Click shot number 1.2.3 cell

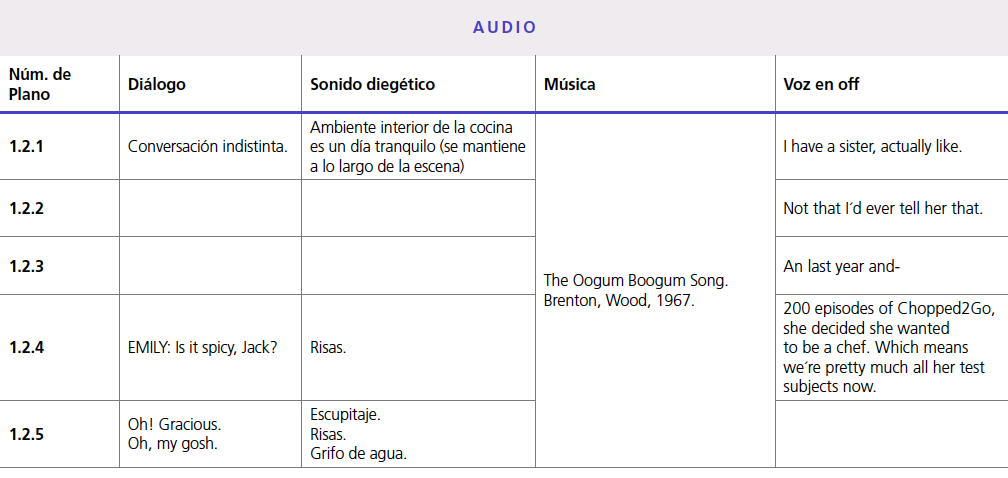pyautogui.click(x=27, y=266)
